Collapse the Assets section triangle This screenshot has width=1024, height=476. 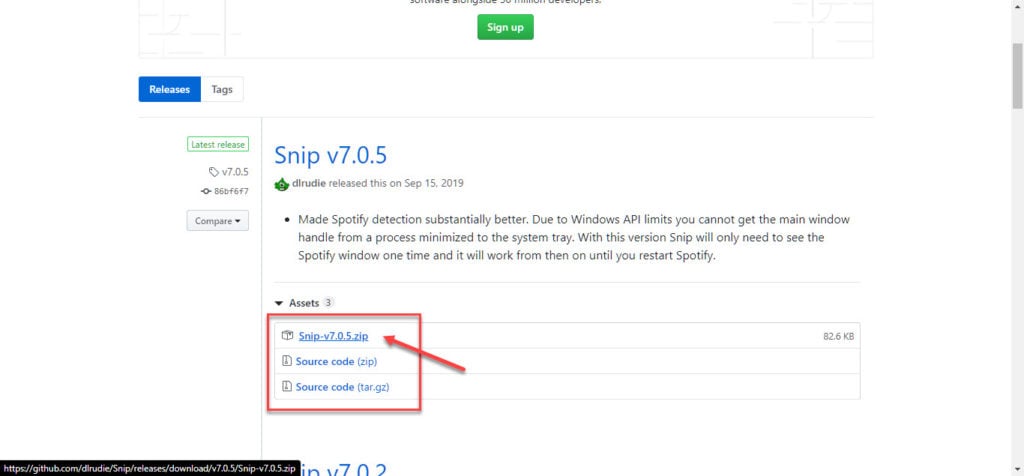pyautogui.click(x=279, y=304)
